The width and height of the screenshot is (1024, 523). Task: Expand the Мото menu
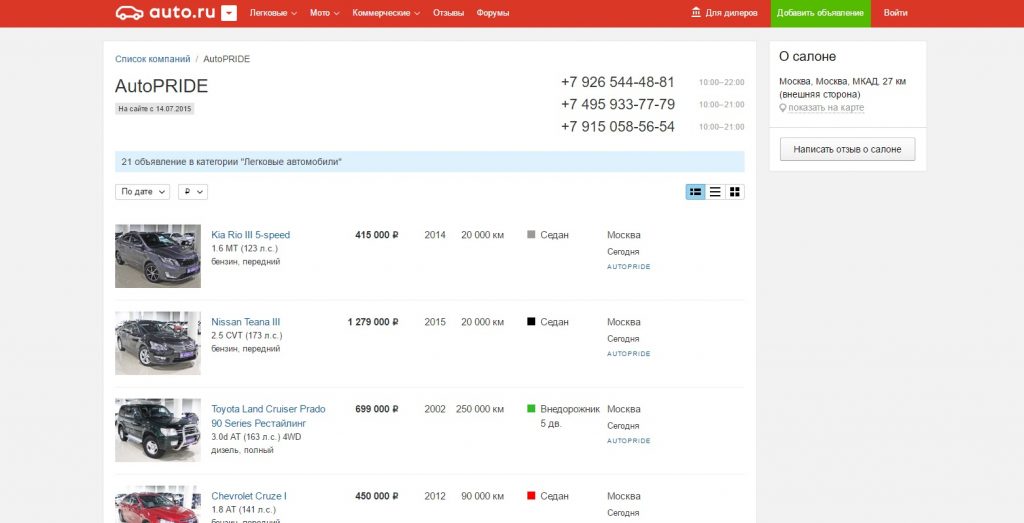[x=325, y=13]
